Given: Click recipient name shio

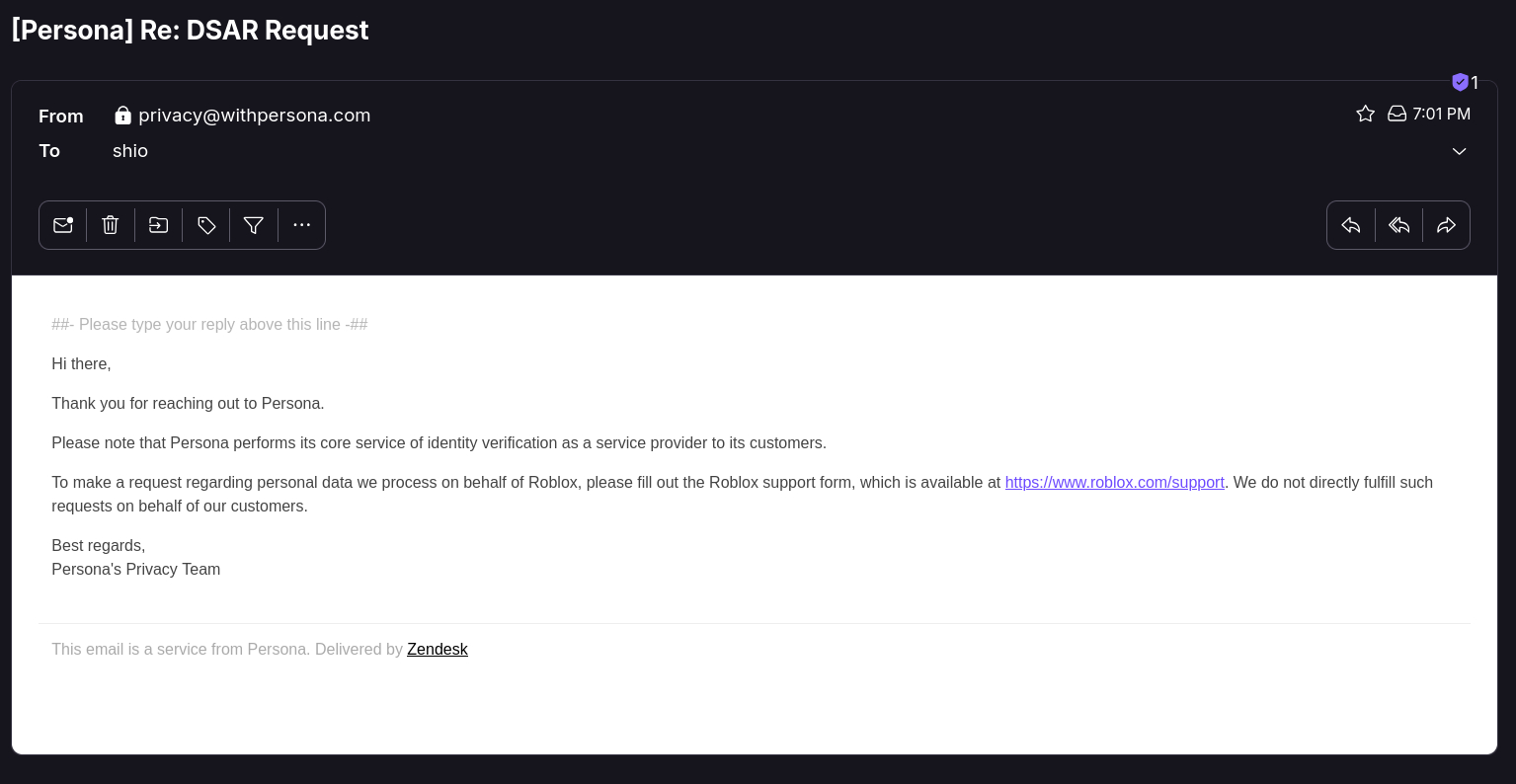Looking at the screenshot, I should (130, 151).
